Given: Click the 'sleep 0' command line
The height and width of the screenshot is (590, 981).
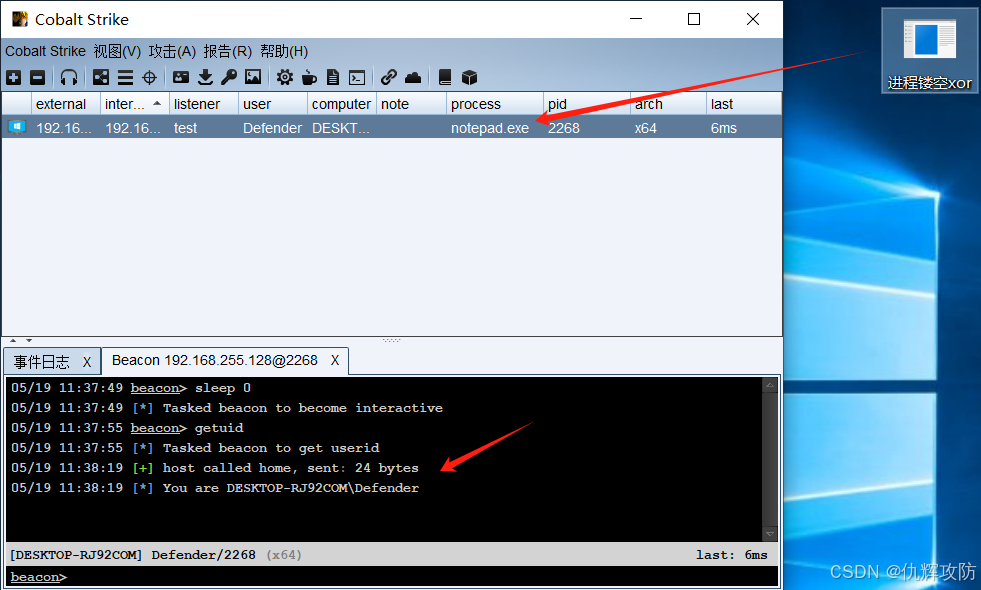Looking at the screenshot, I should pyautogui.click(x=131, y=388).
